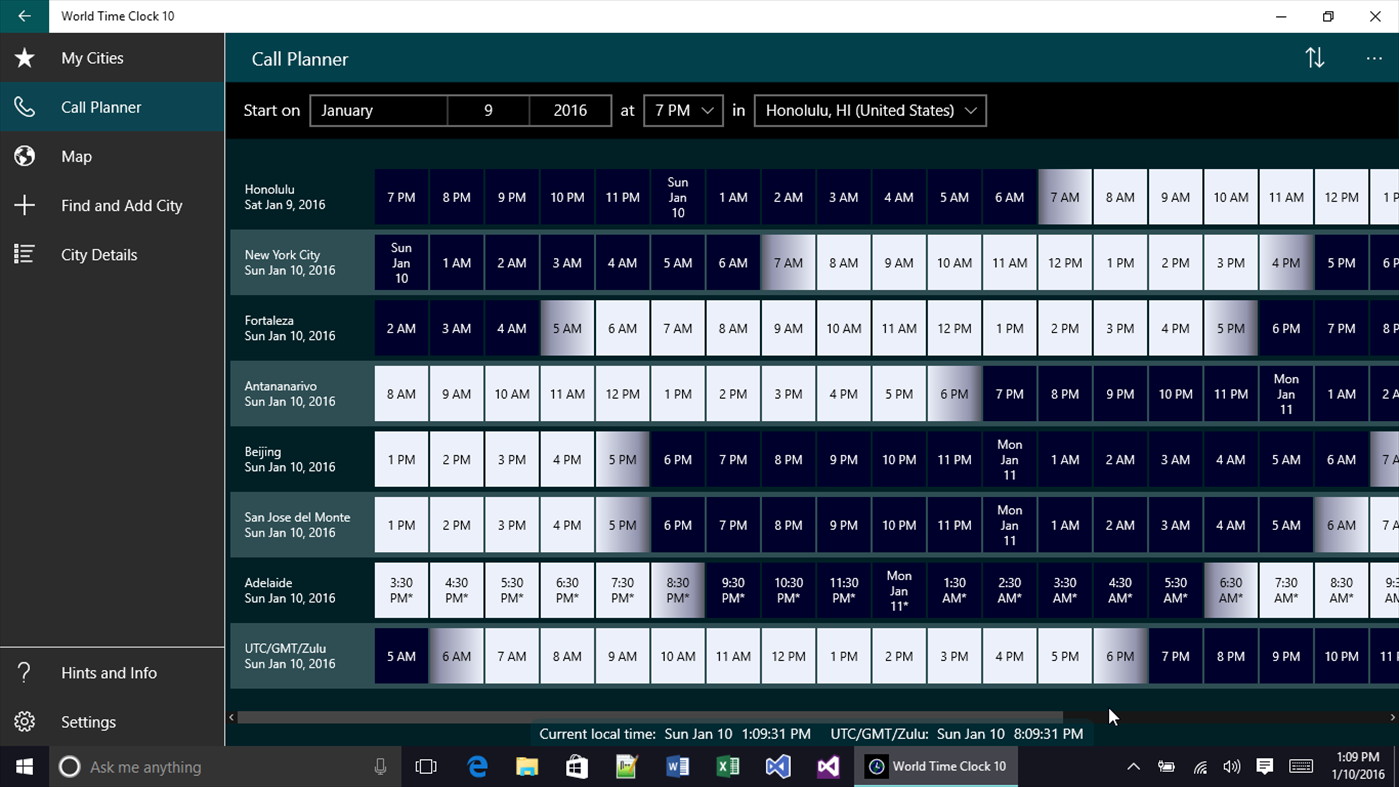Open Excel from the taskbar

coord(728,767)
